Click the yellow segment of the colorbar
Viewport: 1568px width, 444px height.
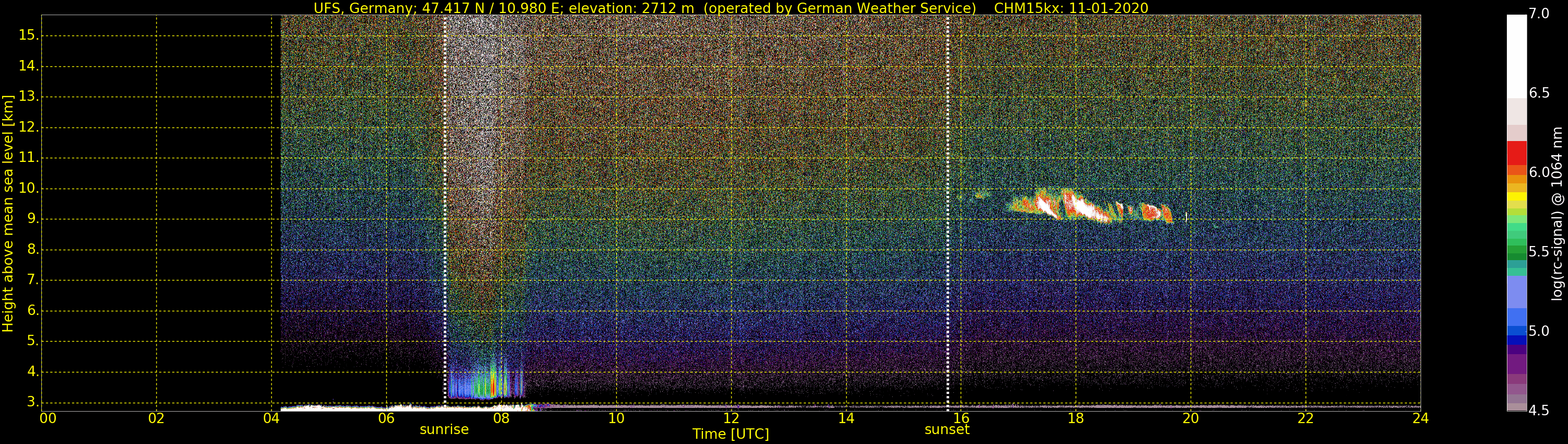[1517, 196]
